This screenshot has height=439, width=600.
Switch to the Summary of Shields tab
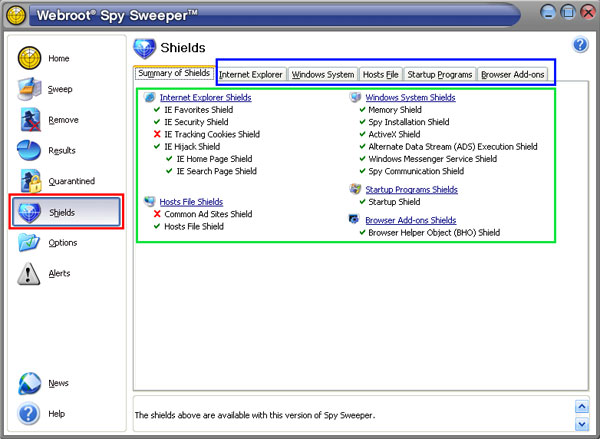tap(174, 73)
